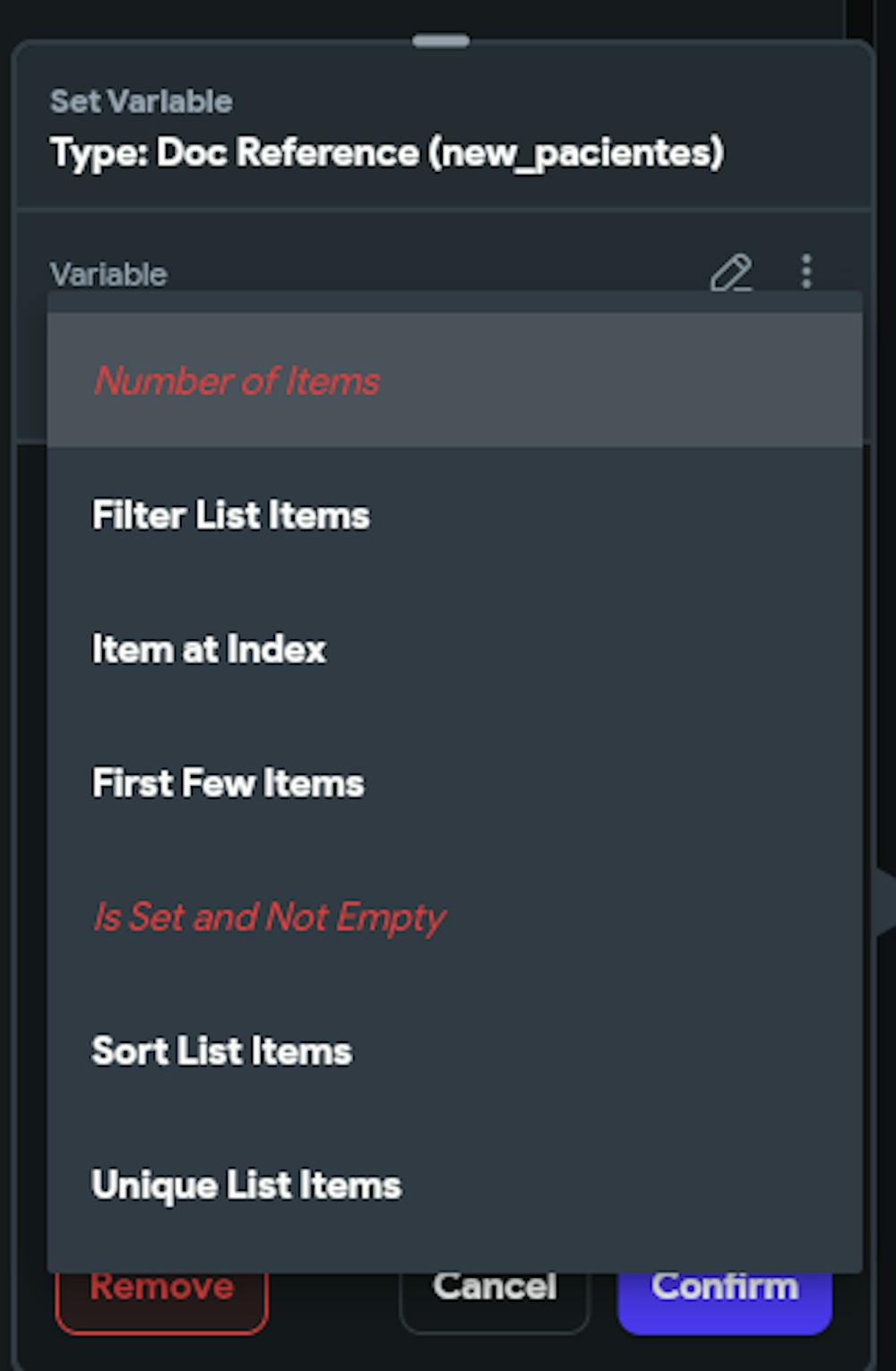Click the Set Variable heading

coord(142,101)
